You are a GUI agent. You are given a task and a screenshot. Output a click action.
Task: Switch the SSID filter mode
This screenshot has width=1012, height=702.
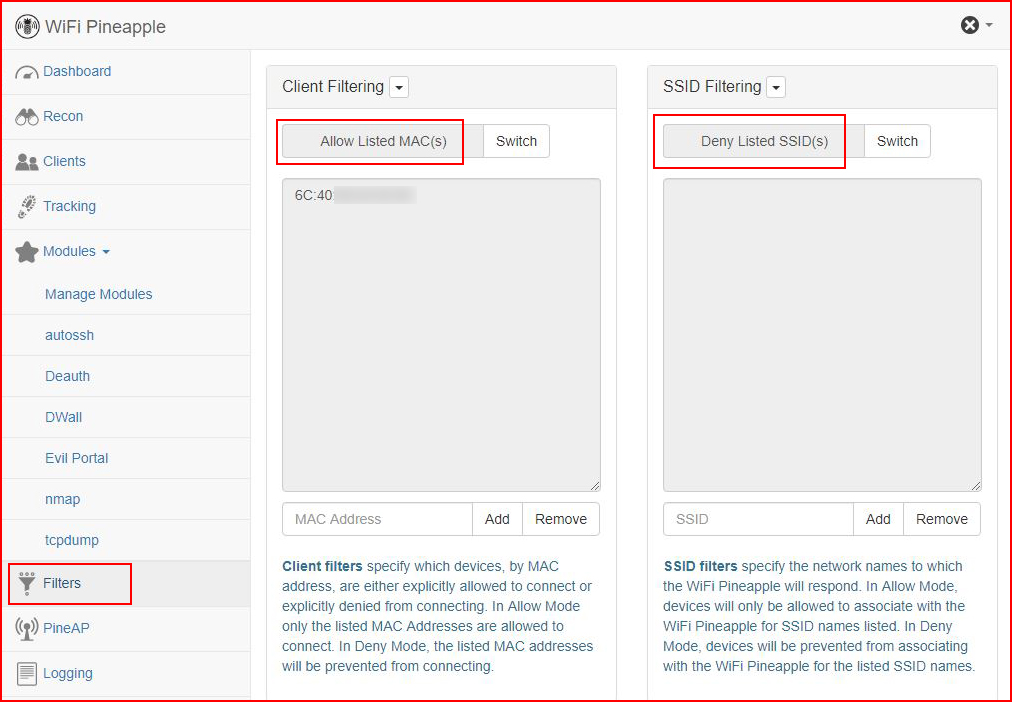(x=897, y=141)
